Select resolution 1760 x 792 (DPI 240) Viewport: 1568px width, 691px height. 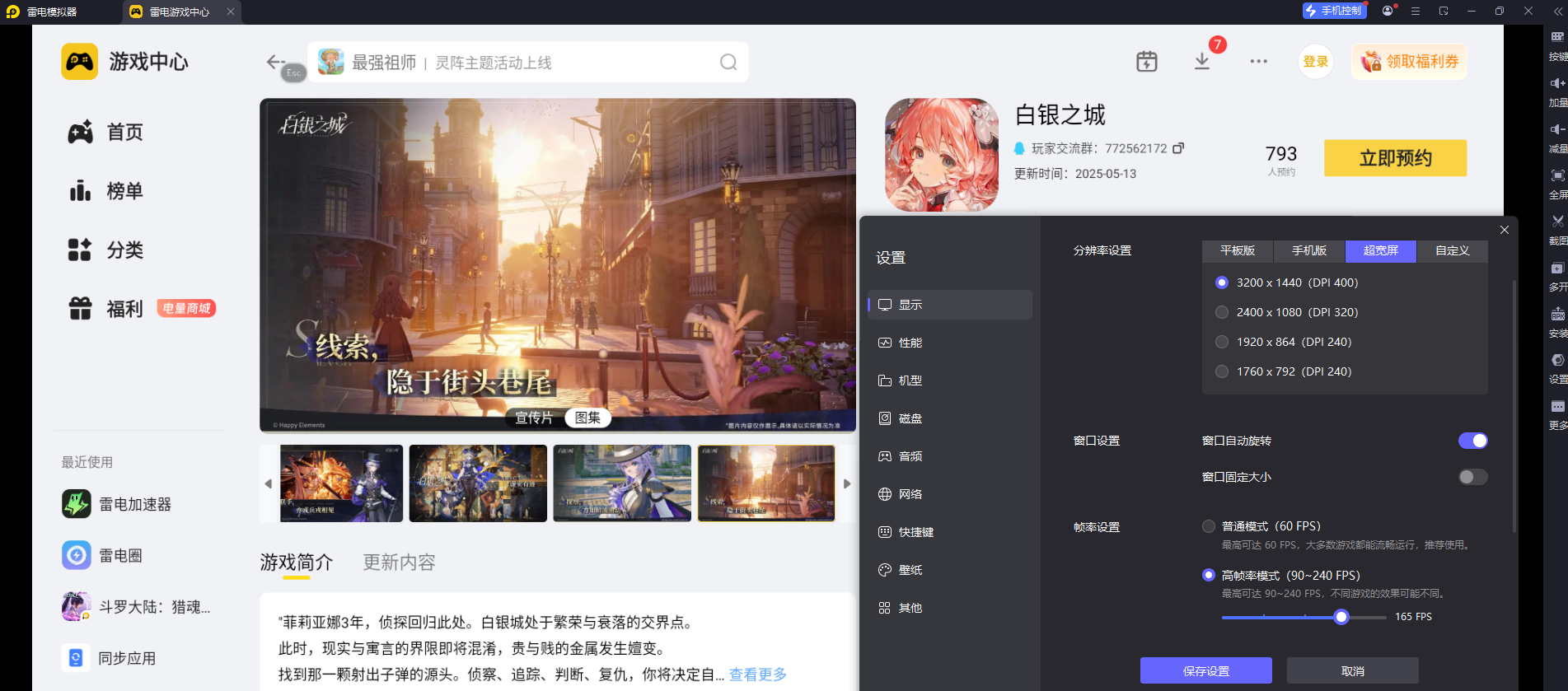click(1222, 371)
